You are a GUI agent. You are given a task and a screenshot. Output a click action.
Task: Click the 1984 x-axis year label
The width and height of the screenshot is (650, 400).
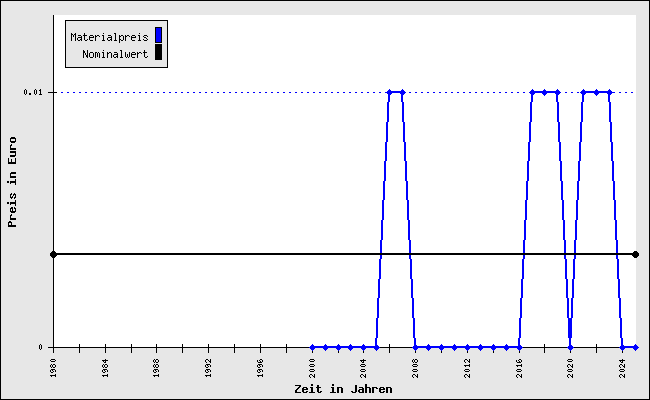point(105,368)
